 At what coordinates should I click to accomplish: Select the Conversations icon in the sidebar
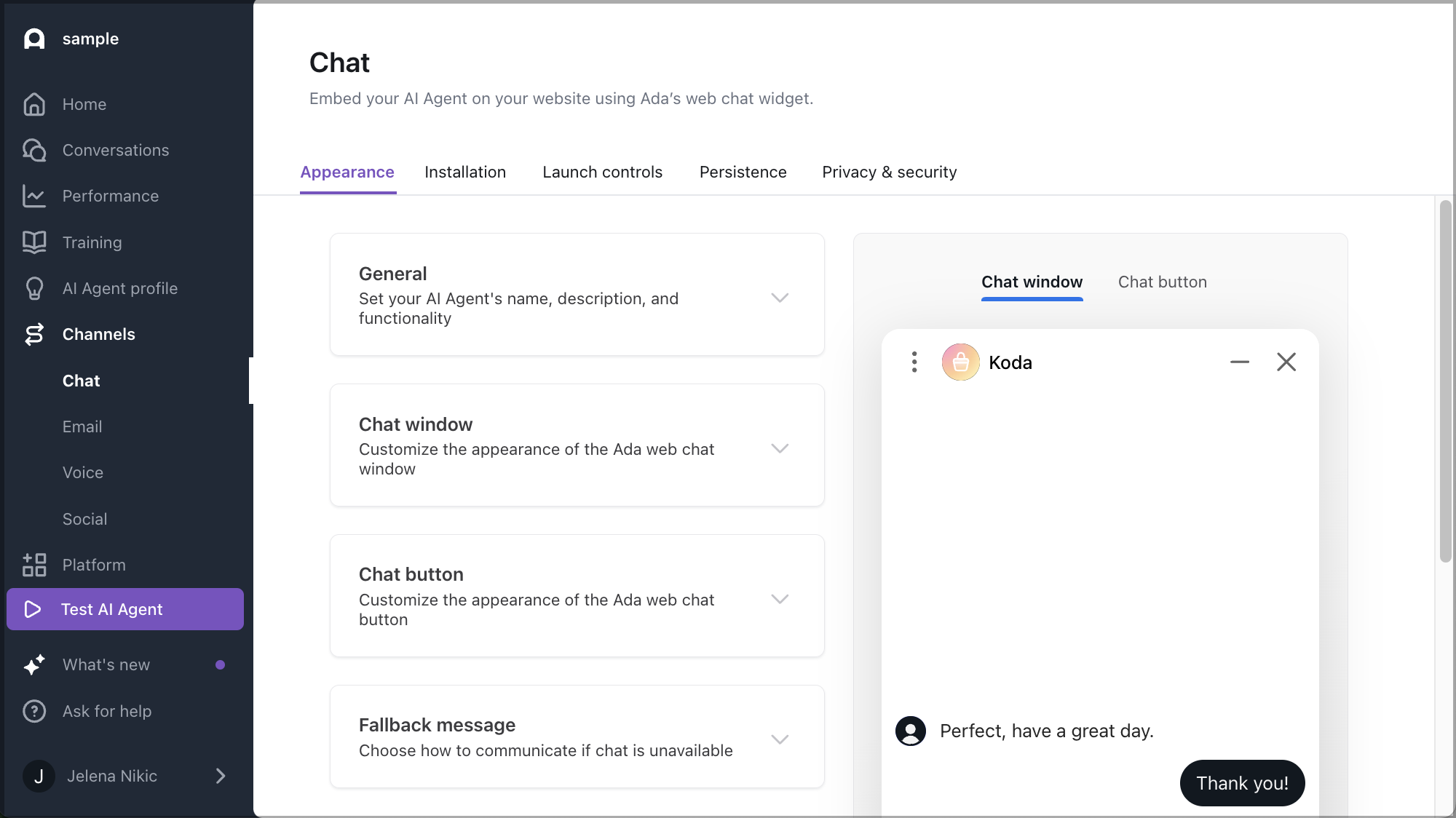point(33,150)
